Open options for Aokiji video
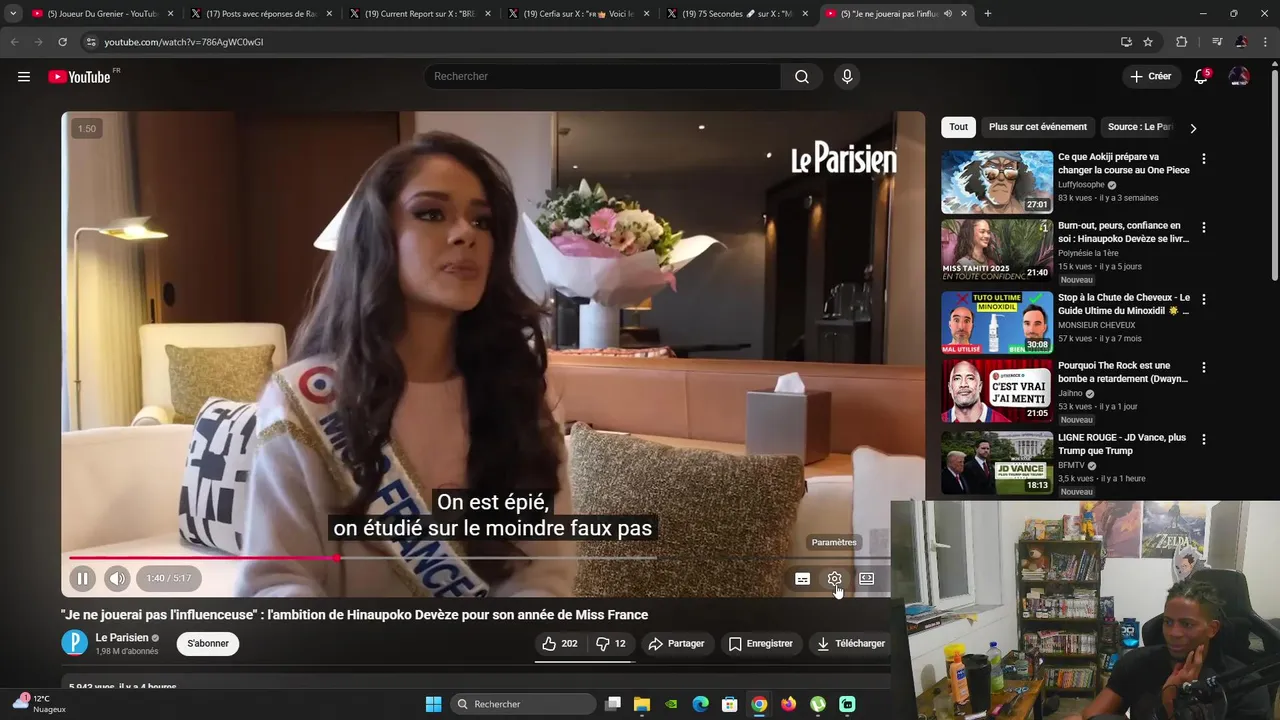 click(1203, 159)
